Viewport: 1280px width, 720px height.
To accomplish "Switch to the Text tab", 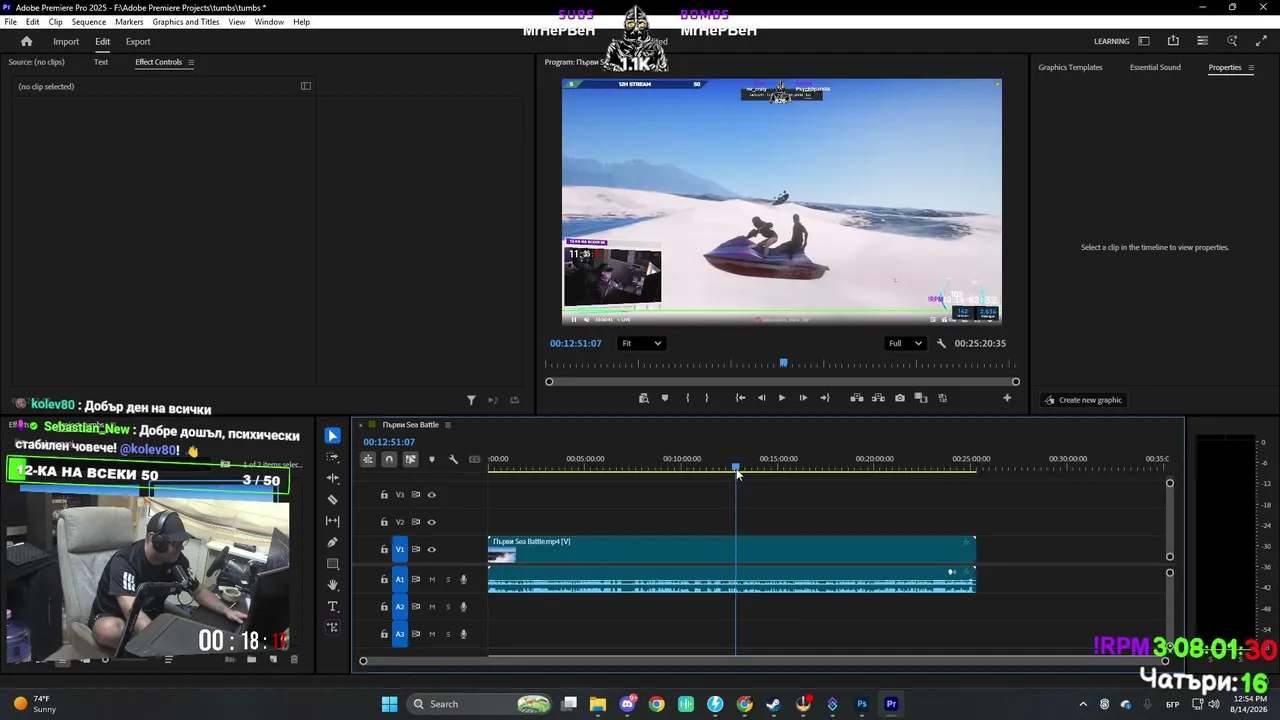I will click(101, 62).
